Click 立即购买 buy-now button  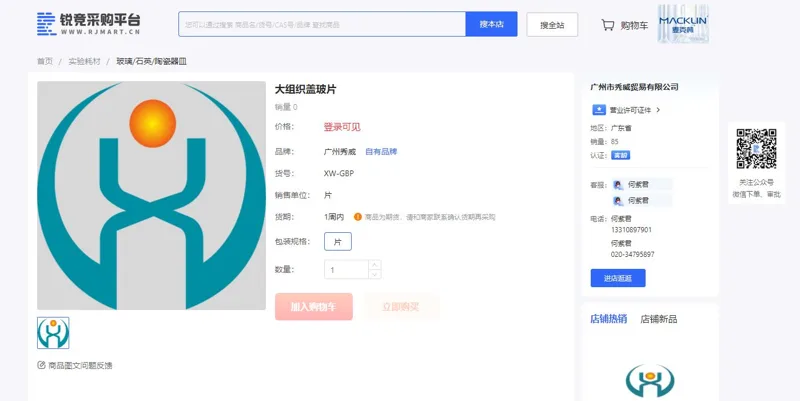(x=401, y=307)
